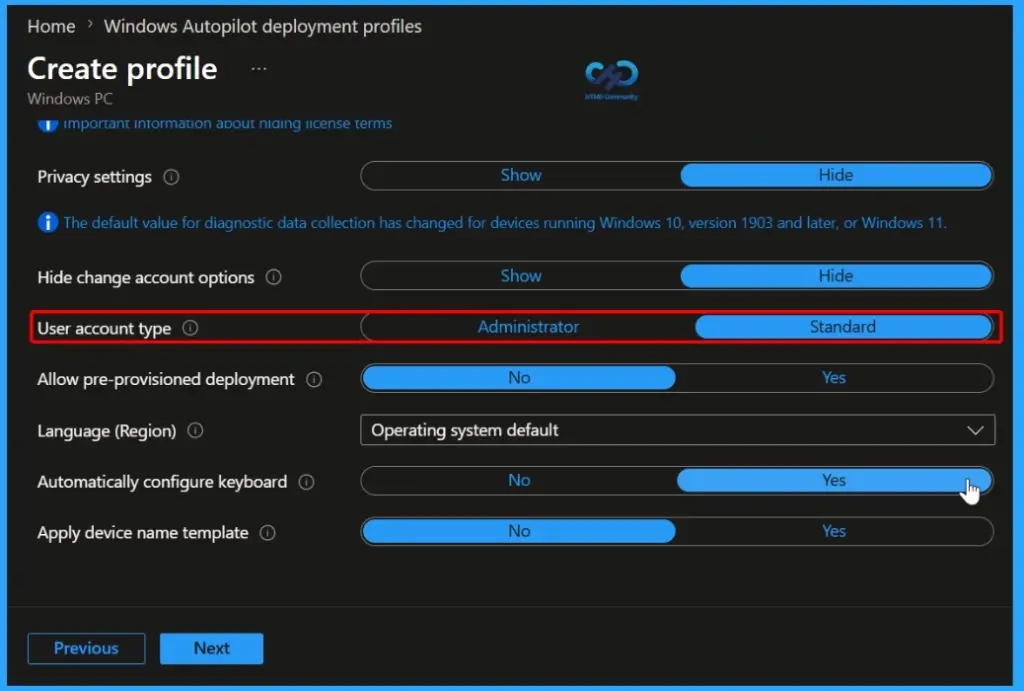
Task: Click the Previous button
Action: pos(86,649)
